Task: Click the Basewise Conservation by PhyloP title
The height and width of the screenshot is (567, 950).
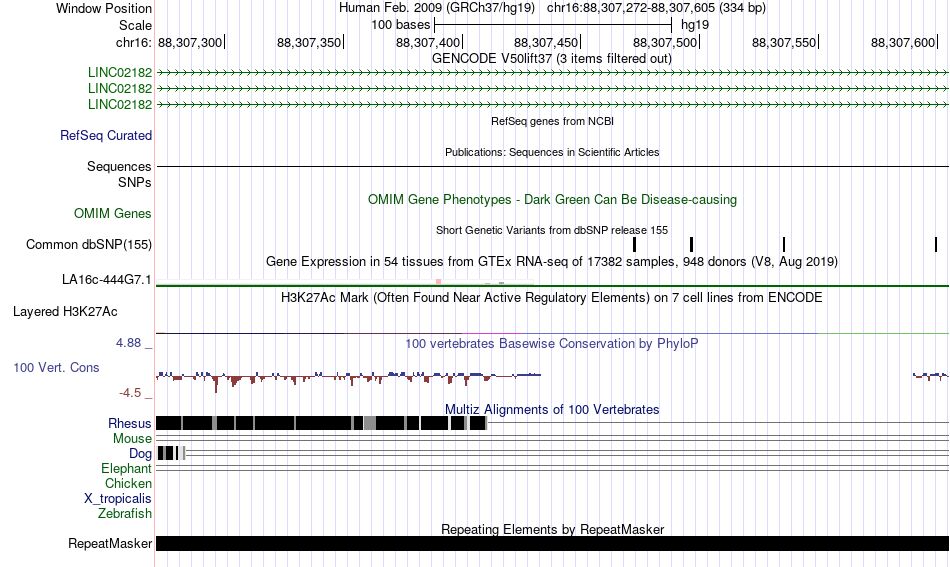Action: coord(552,343)
